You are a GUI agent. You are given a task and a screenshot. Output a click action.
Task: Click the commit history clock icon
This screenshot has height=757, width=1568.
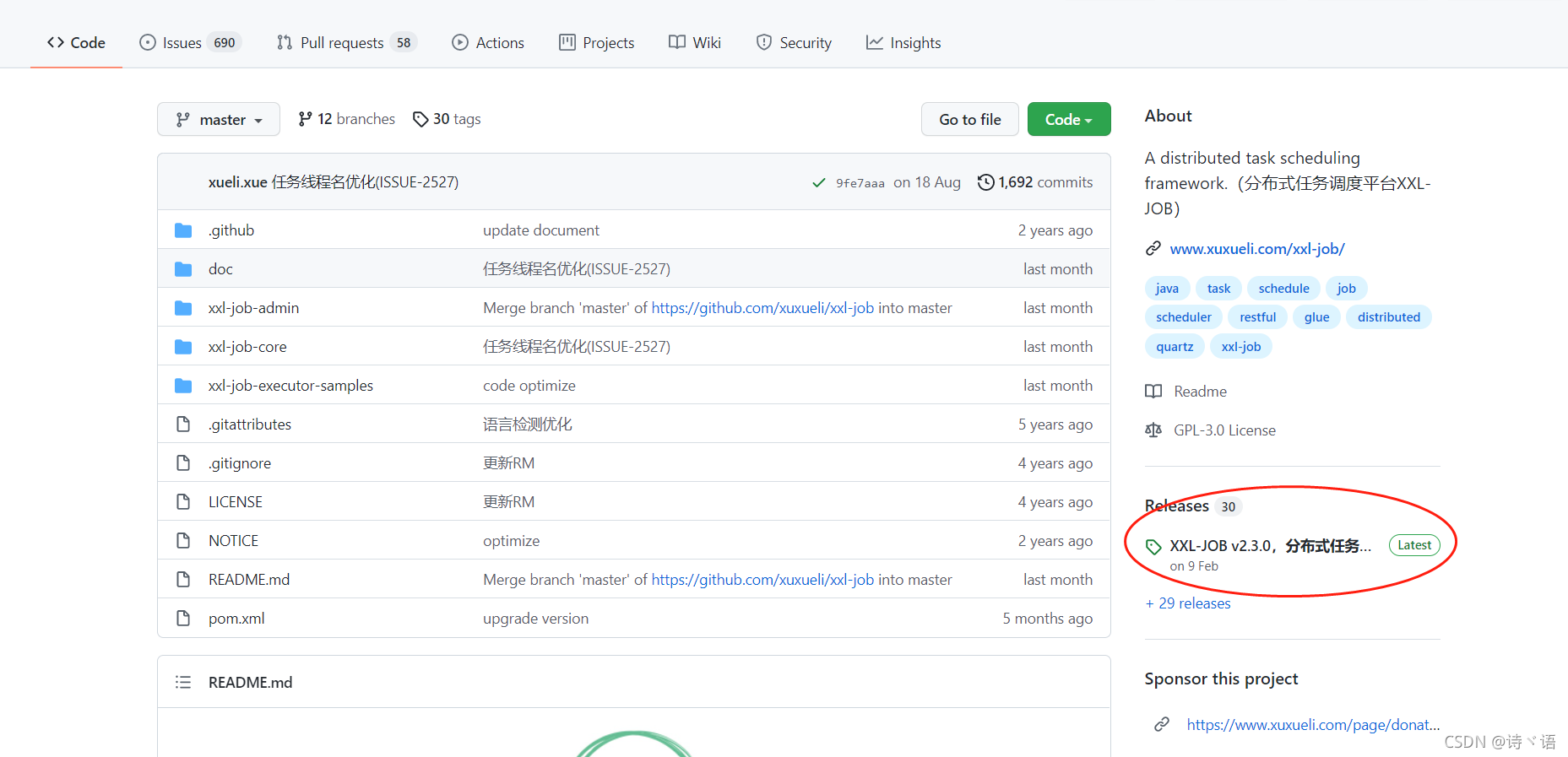tap(985, 182)
